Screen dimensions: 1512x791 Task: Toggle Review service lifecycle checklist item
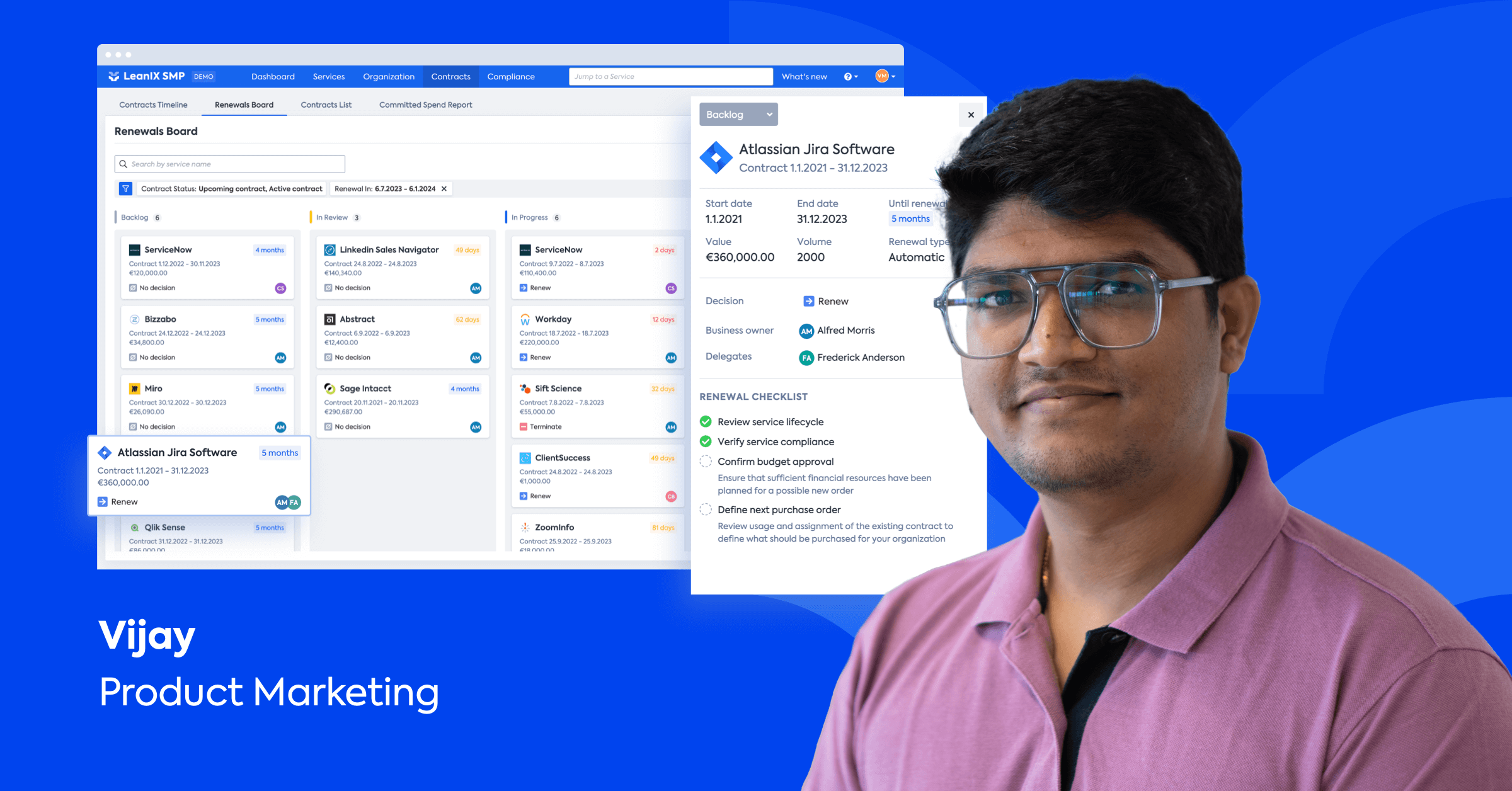tap(706, 421)
